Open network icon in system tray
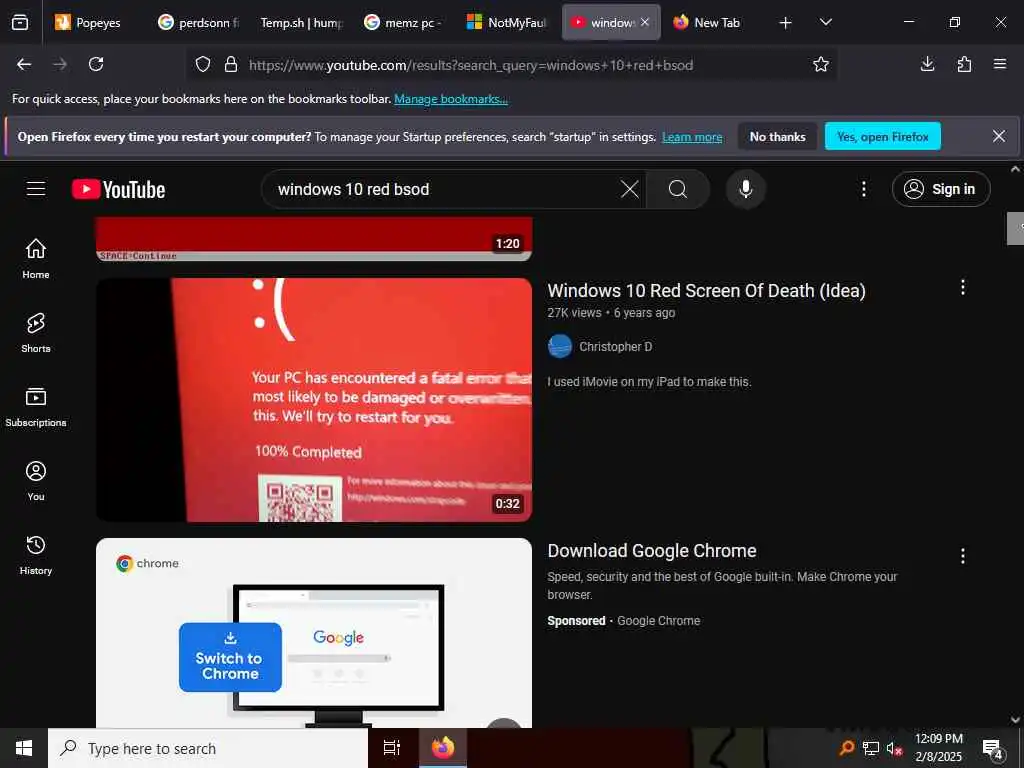The image size is (1024, 768). click(871, 748)
